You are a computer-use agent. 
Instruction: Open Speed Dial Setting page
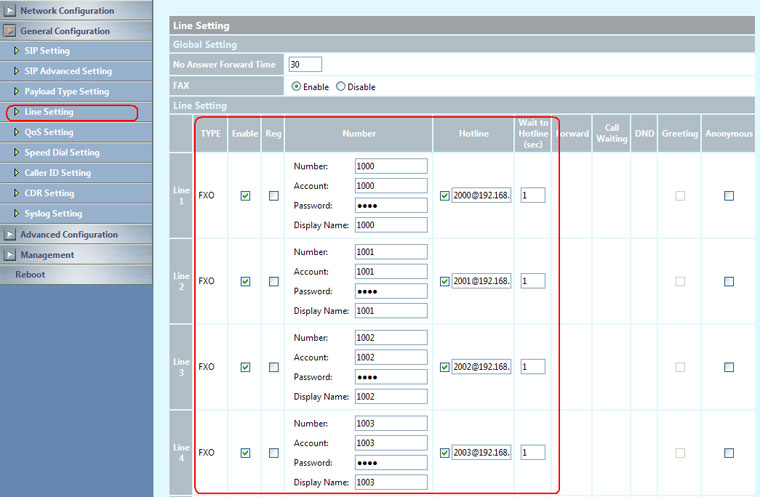[62, 153]
